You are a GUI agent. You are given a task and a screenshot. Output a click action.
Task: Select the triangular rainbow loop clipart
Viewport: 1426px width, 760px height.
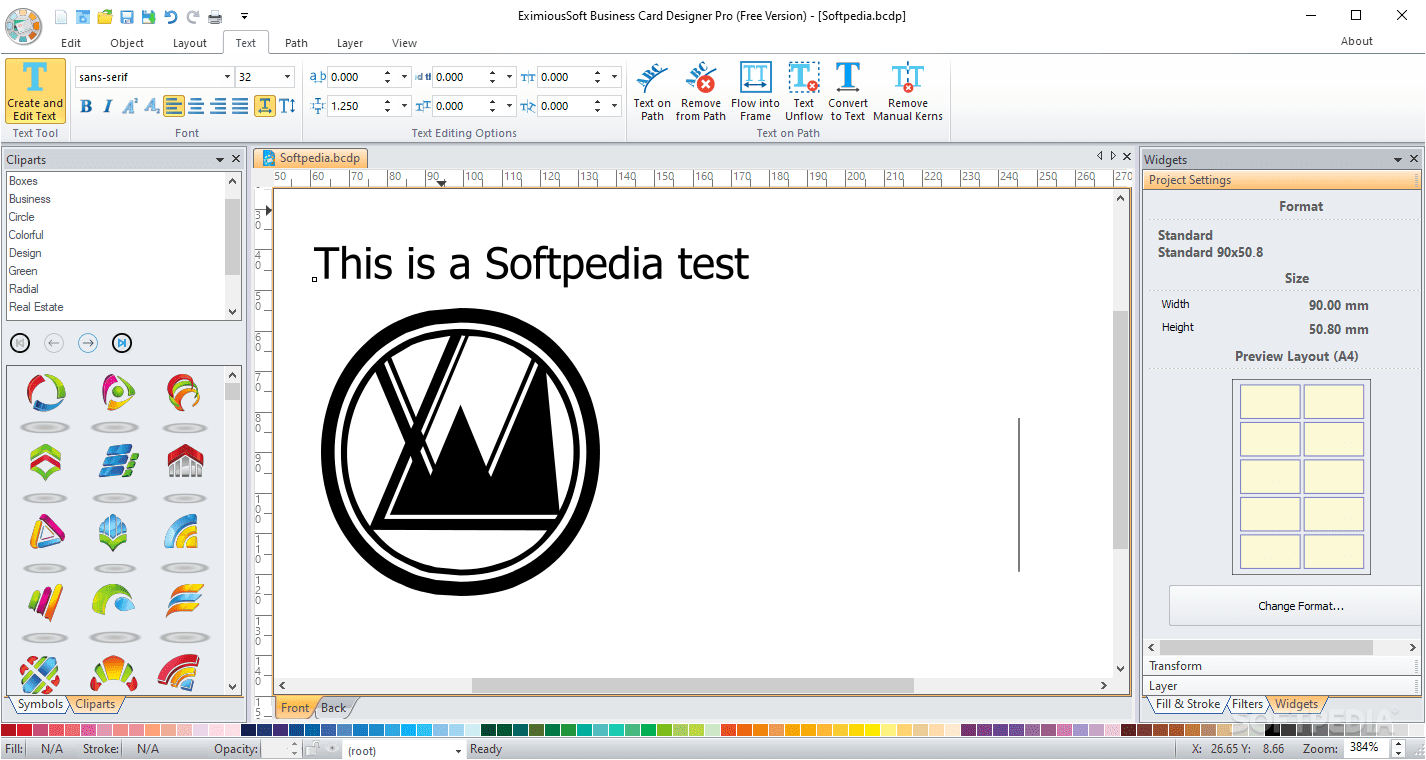[45, 531]
